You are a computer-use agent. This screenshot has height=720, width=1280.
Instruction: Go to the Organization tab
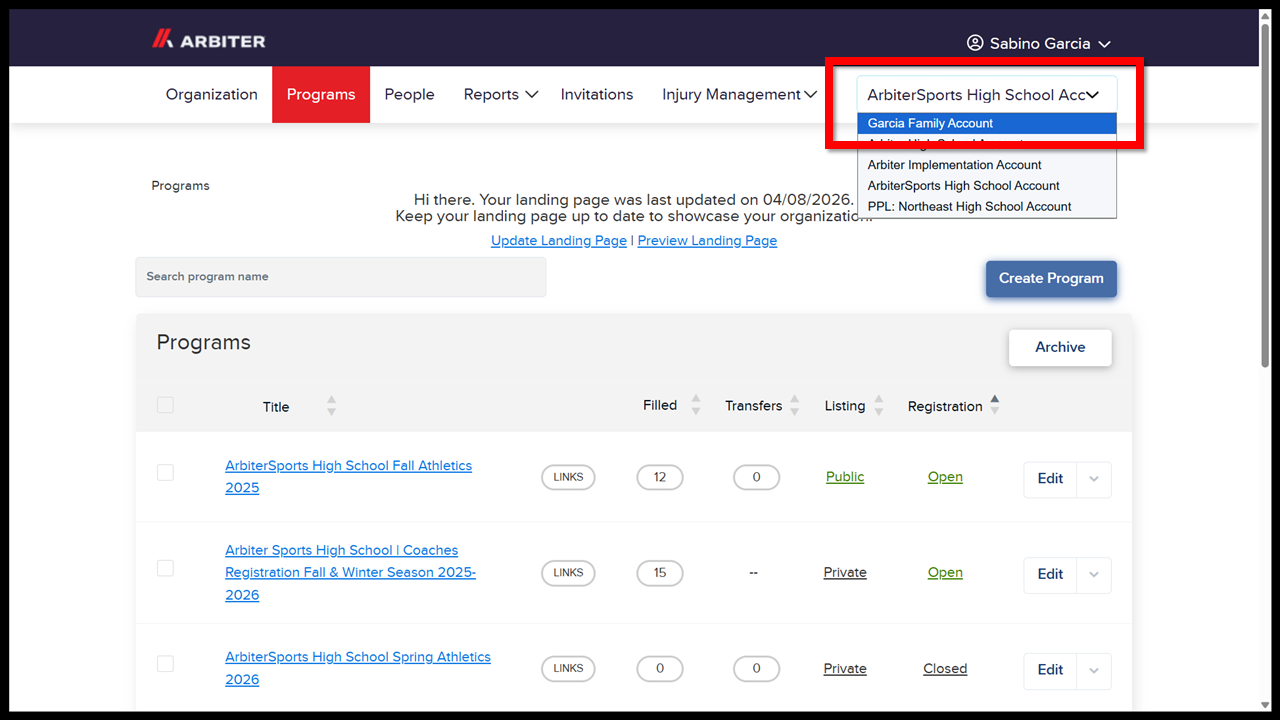(212, 94)
